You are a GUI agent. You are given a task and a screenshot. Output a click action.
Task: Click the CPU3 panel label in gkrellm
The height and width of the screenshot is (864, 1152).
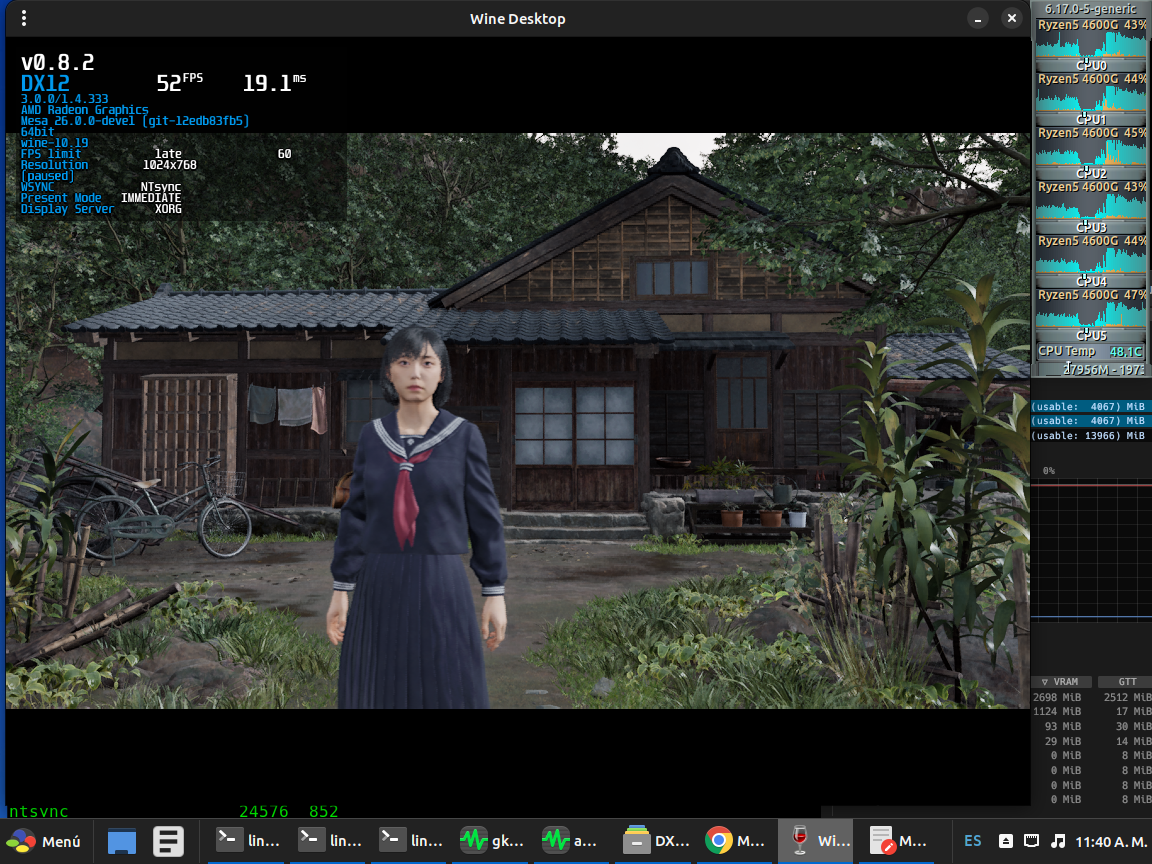[1091, 227]
